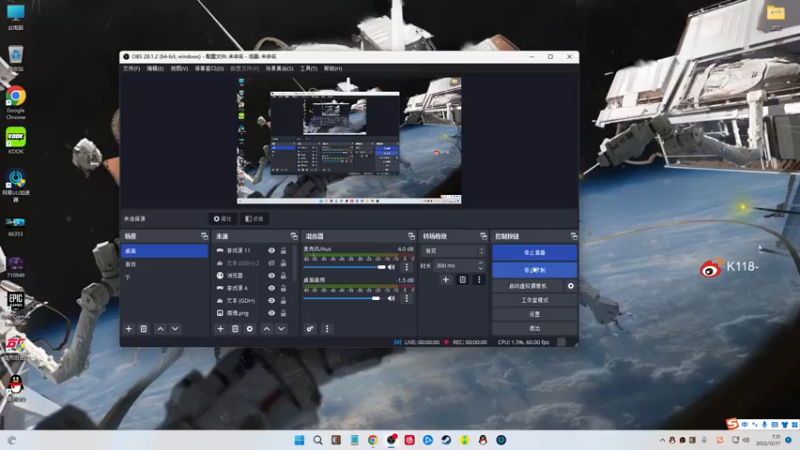Undock the Scenes panel
Screen dimensions: 800x450
coord(205,236)
